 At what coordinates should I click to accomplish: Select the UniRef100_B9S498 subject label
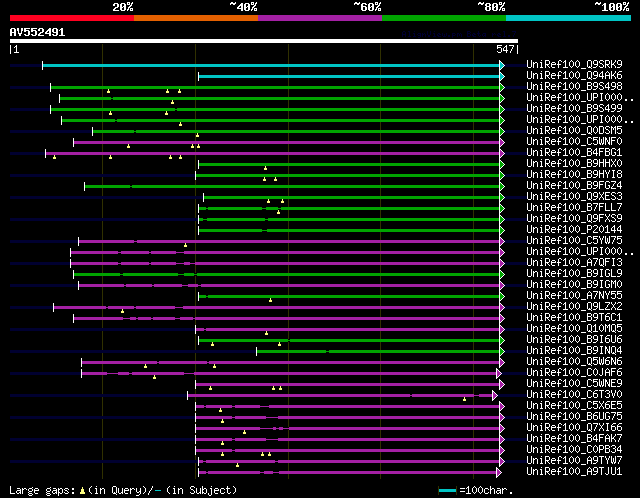574,87
